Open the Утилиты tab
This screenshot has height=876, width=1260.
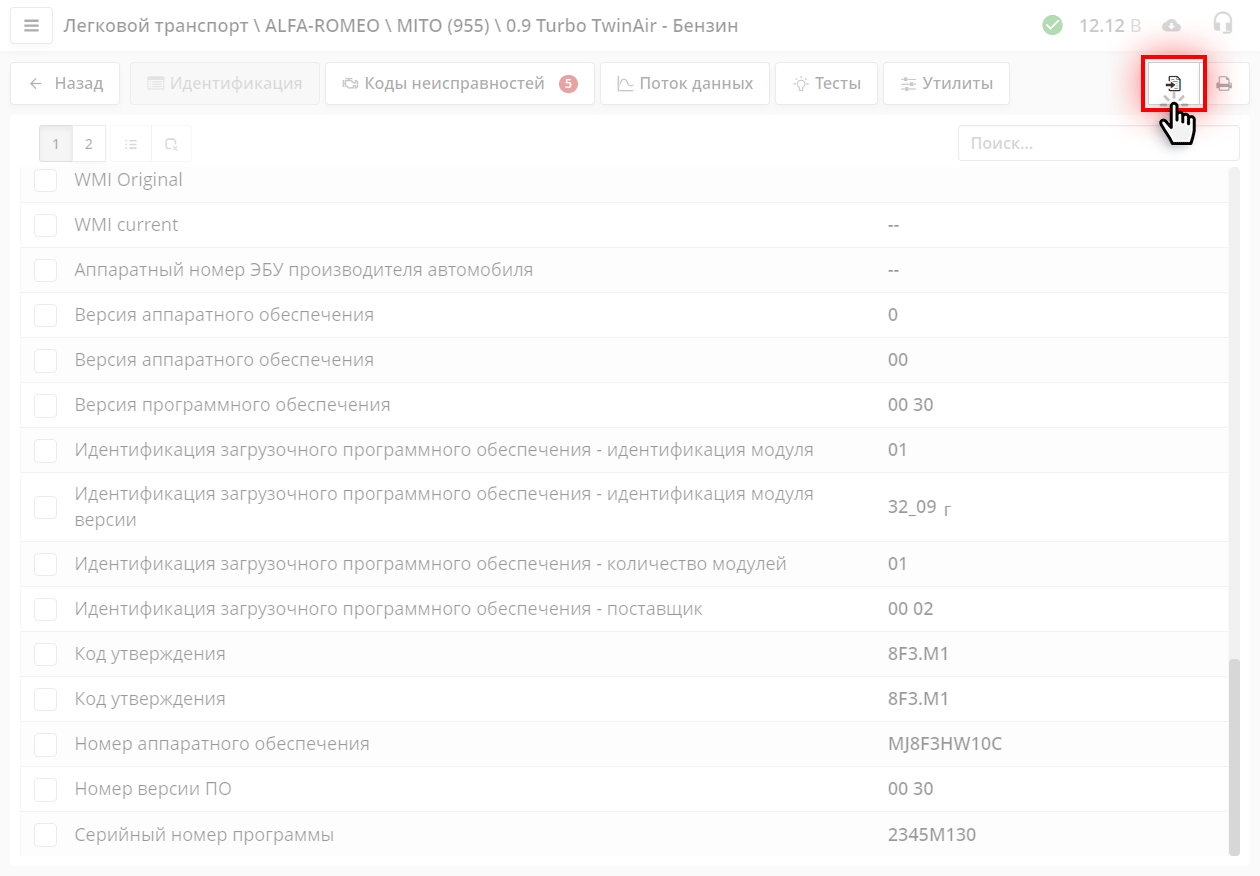946,83
